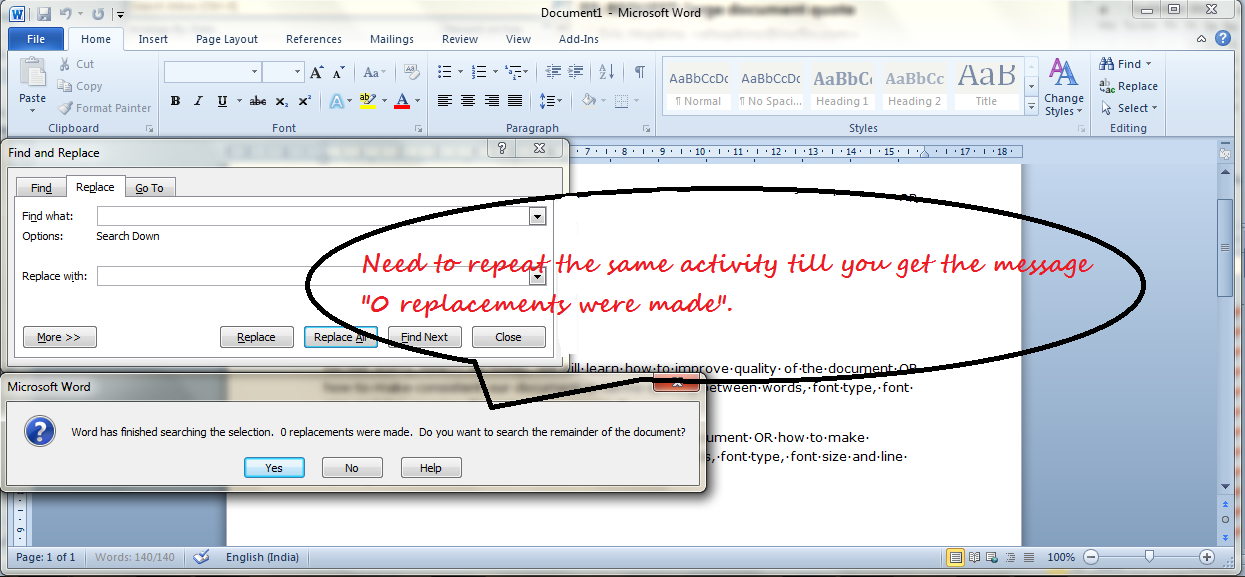Open the Find what dropdown
The height and width of the screenshot is (577, 1245).
[537, 215]
